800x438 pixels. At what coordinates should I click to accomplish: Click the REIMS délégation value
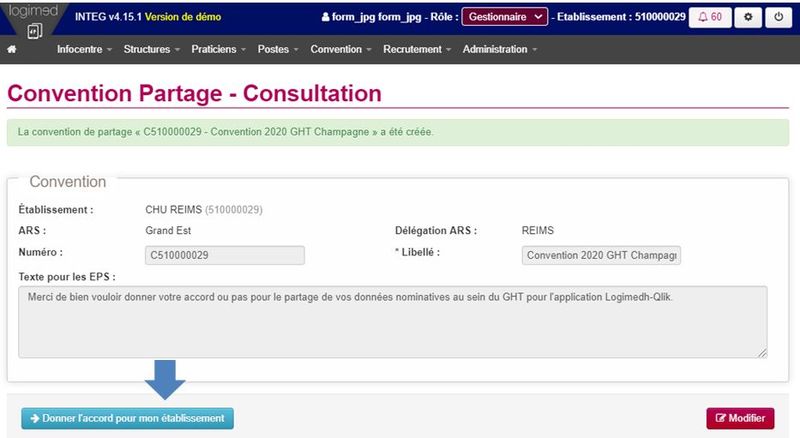pos(537,231)
